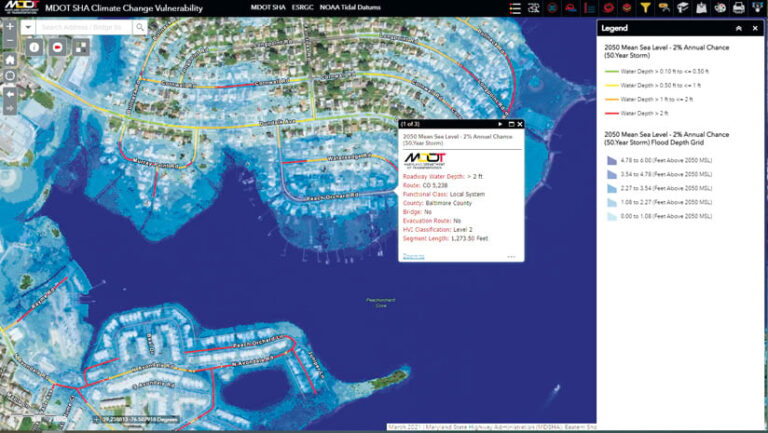768x433 pixels.
Task: Click the red oval ring header icon
Action: [608, 8]
